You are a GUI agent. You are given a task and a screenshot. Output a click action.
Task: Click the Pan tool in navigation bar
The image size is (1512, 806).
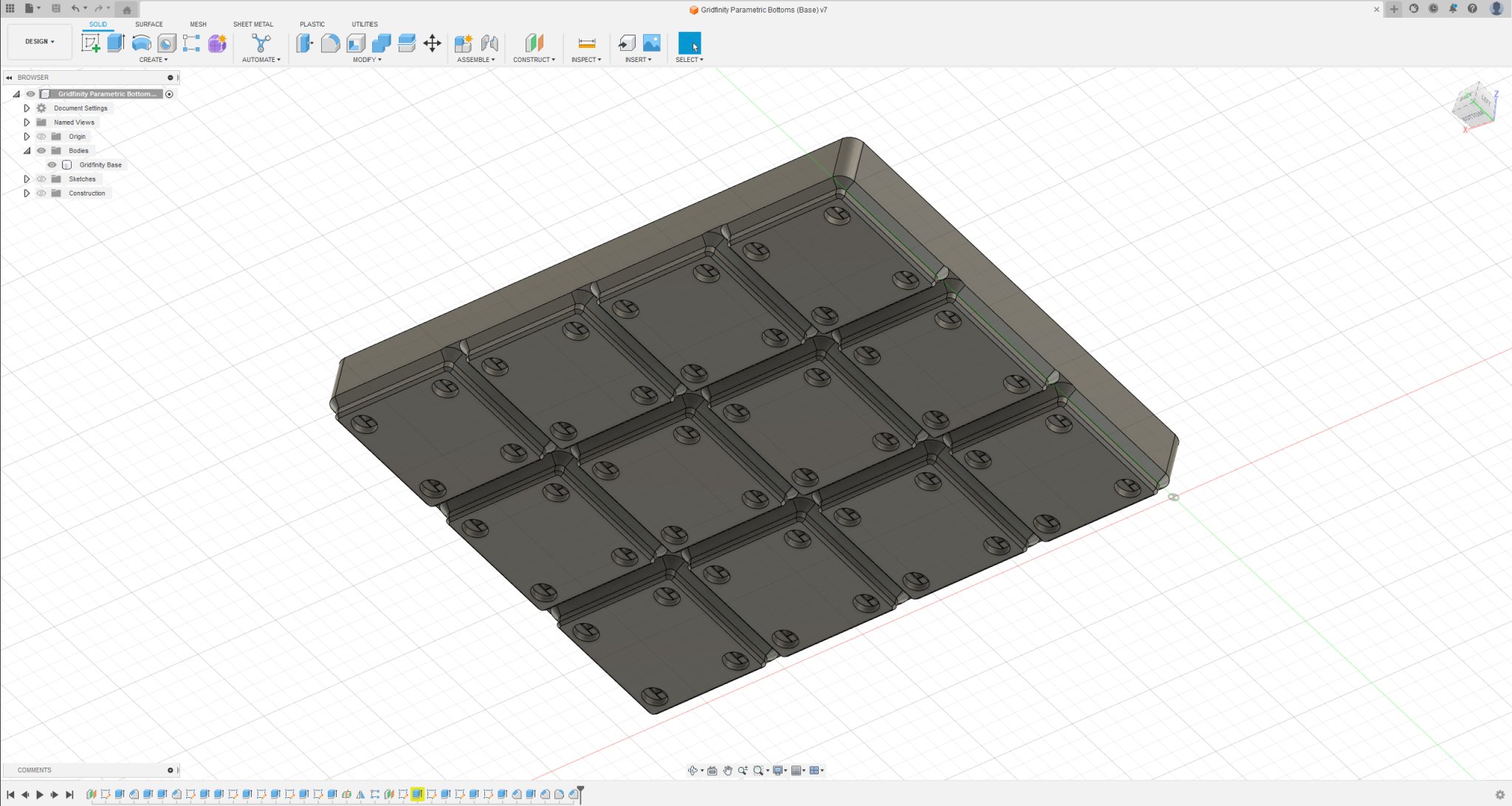click(x=729, y=770)
